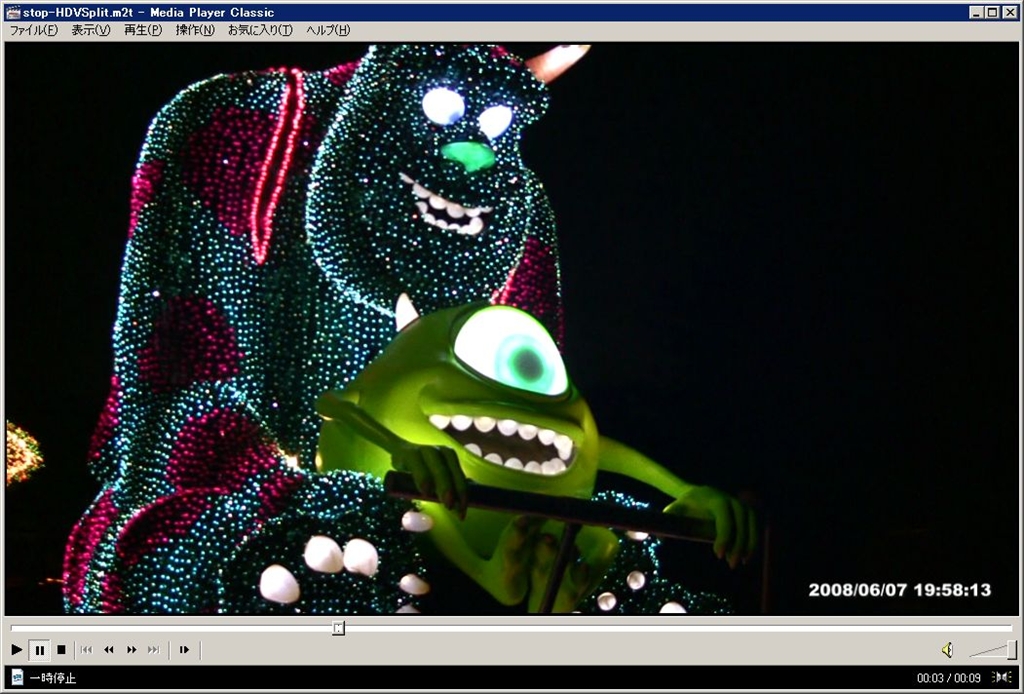Viewport: 1024px width, 694px height.
Task: Click the 00:03 / 00:09 time display
Action: pyautogui.click(x=948, y=678)
